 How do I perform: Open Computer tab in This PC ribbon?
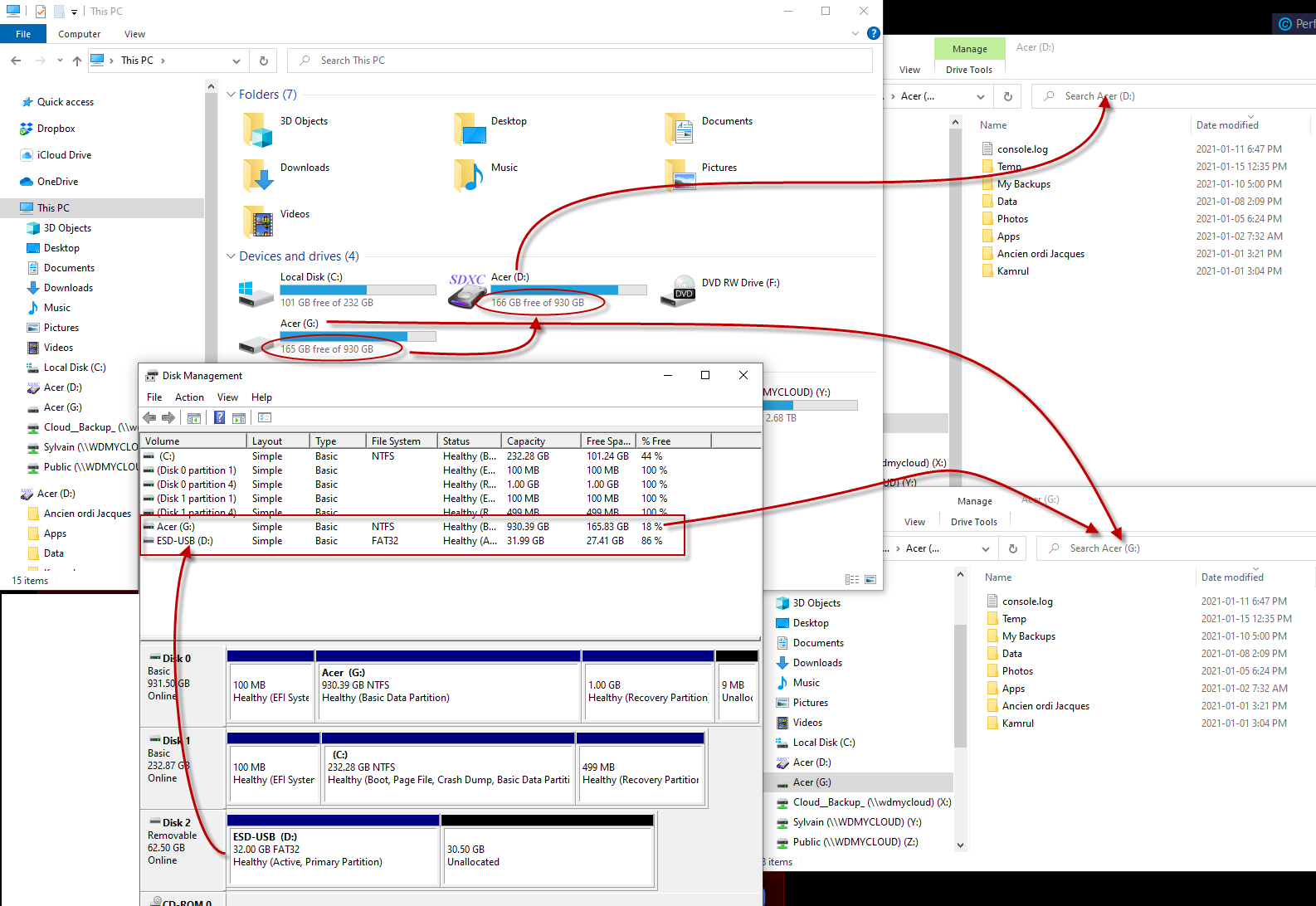80,34
